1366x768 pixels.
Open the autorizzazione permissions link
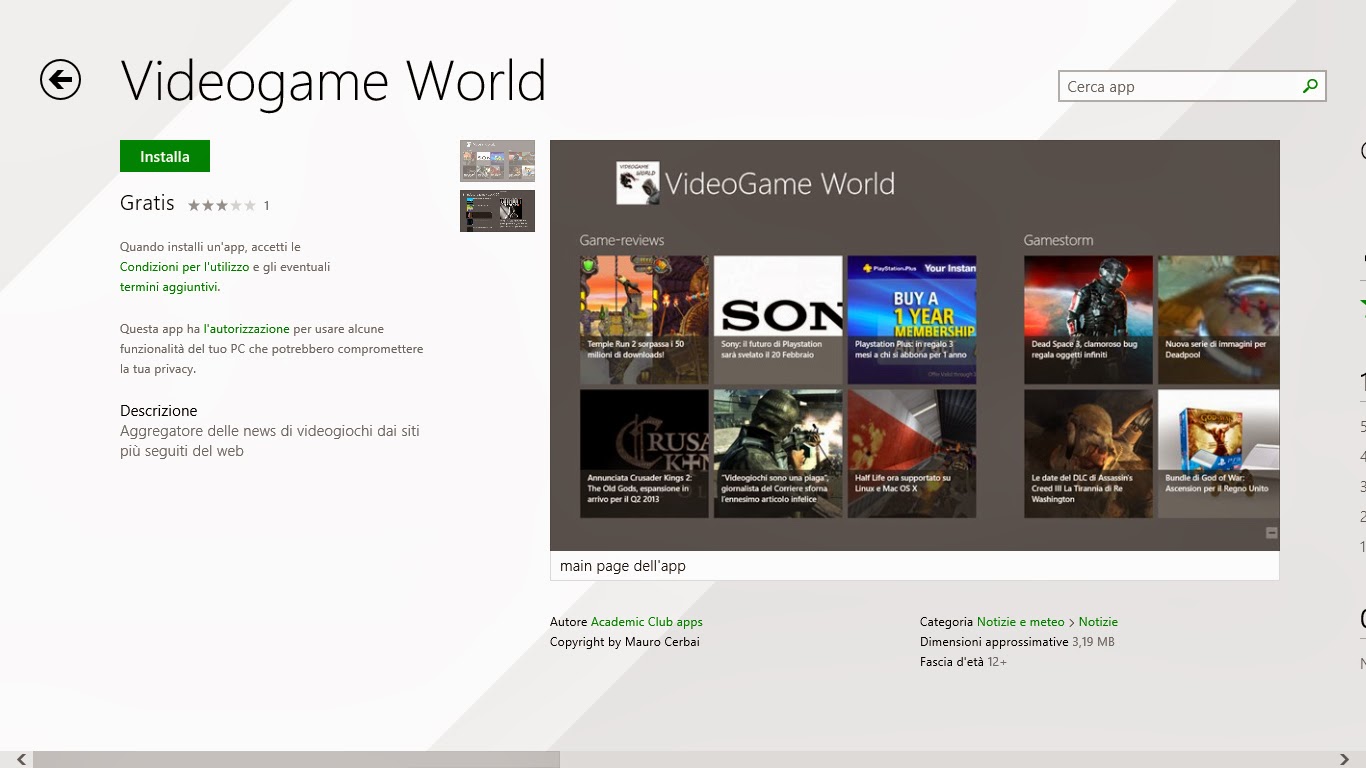coord(246,329)
